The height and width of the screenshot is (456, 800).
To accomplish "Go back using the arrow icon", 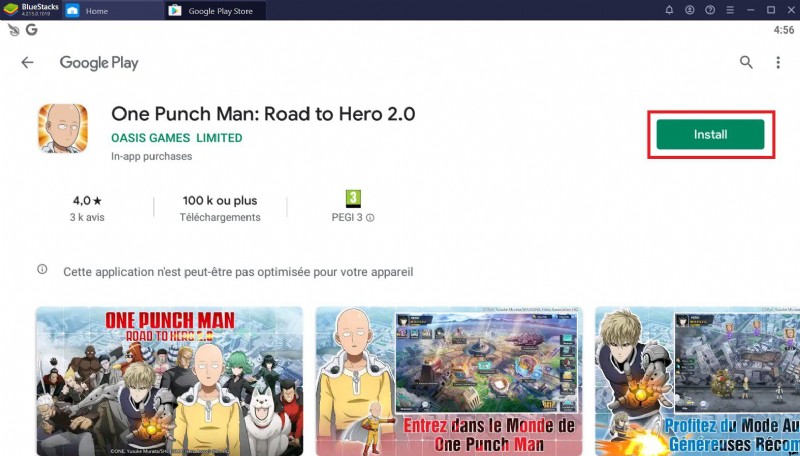I will tap(27, 62).
